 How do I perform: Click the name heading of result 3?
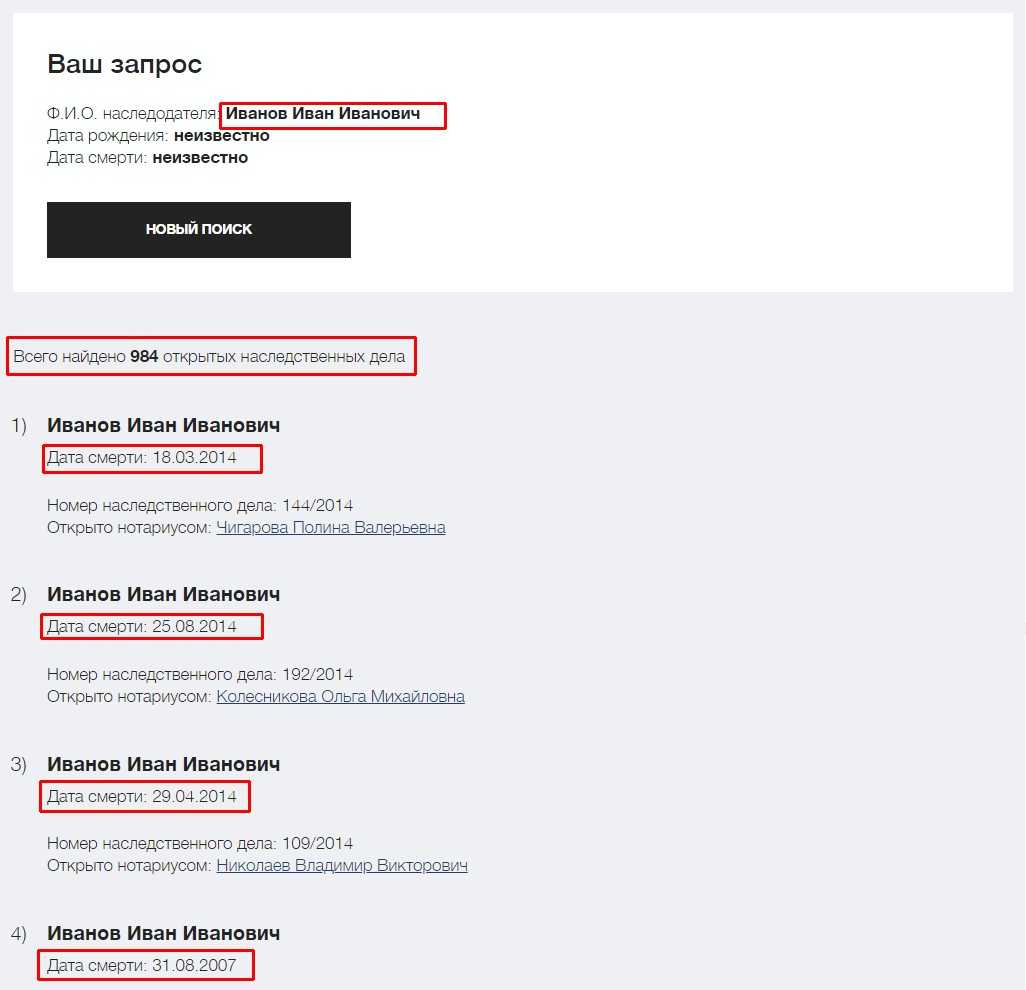(163, 764)
